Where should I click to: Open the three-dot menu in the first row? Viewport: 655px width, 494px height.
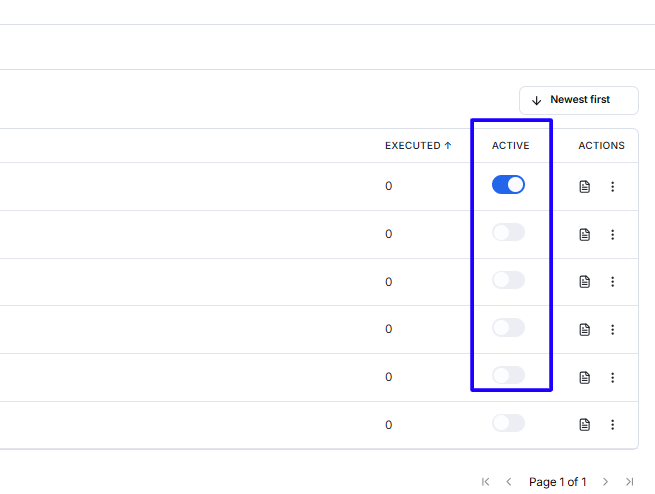point(612,187)
